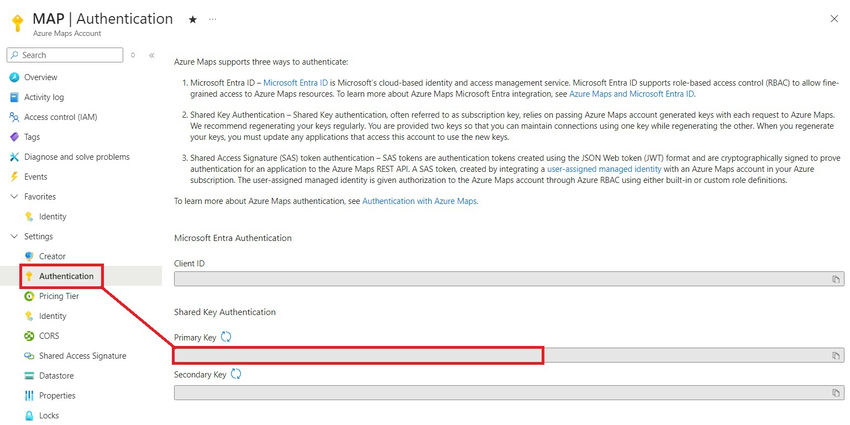Open the Properties page
Viewport: 850px width, 425px height.
(x=57, y=396)
